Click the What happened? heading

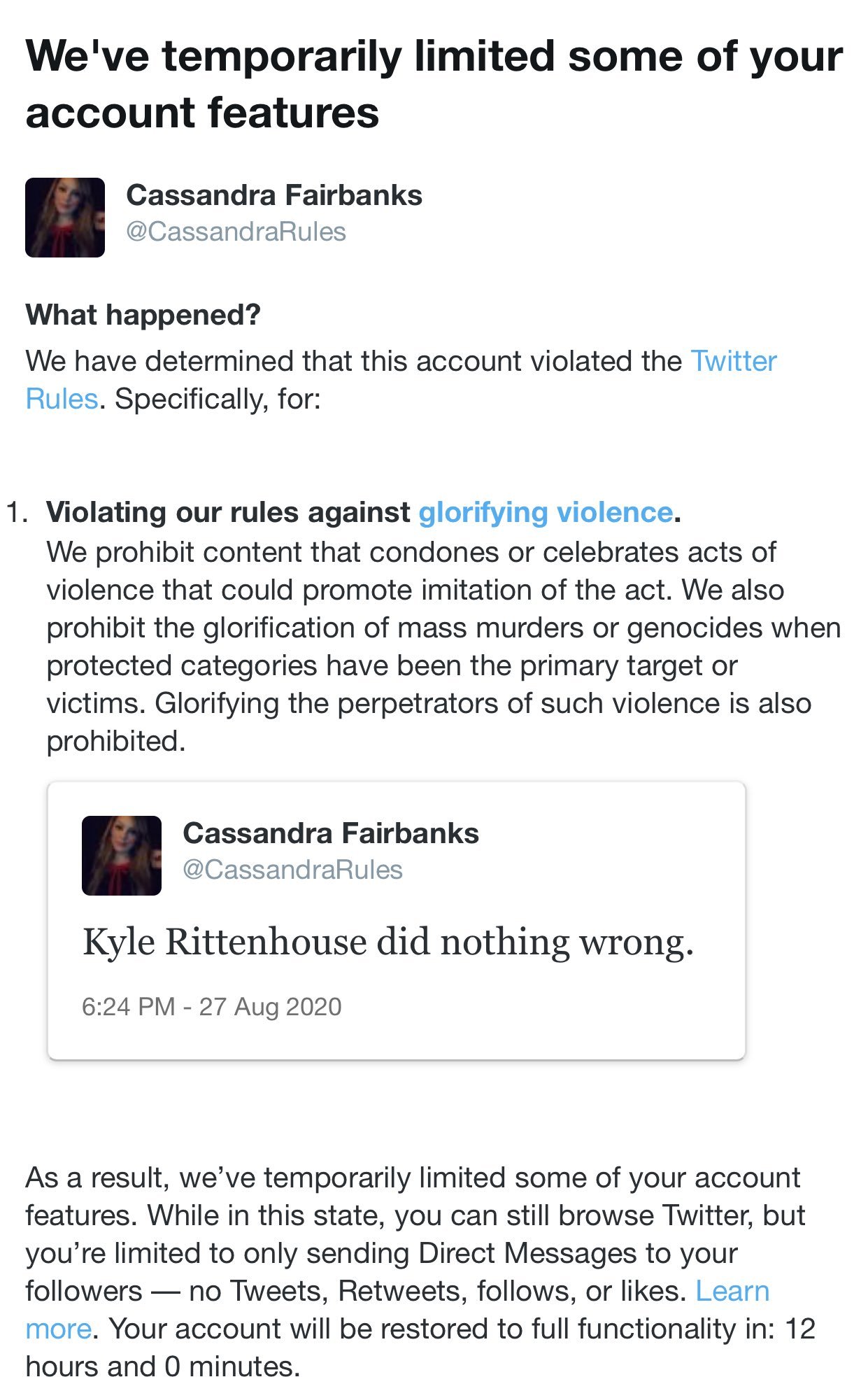click(x=143, y=315)
